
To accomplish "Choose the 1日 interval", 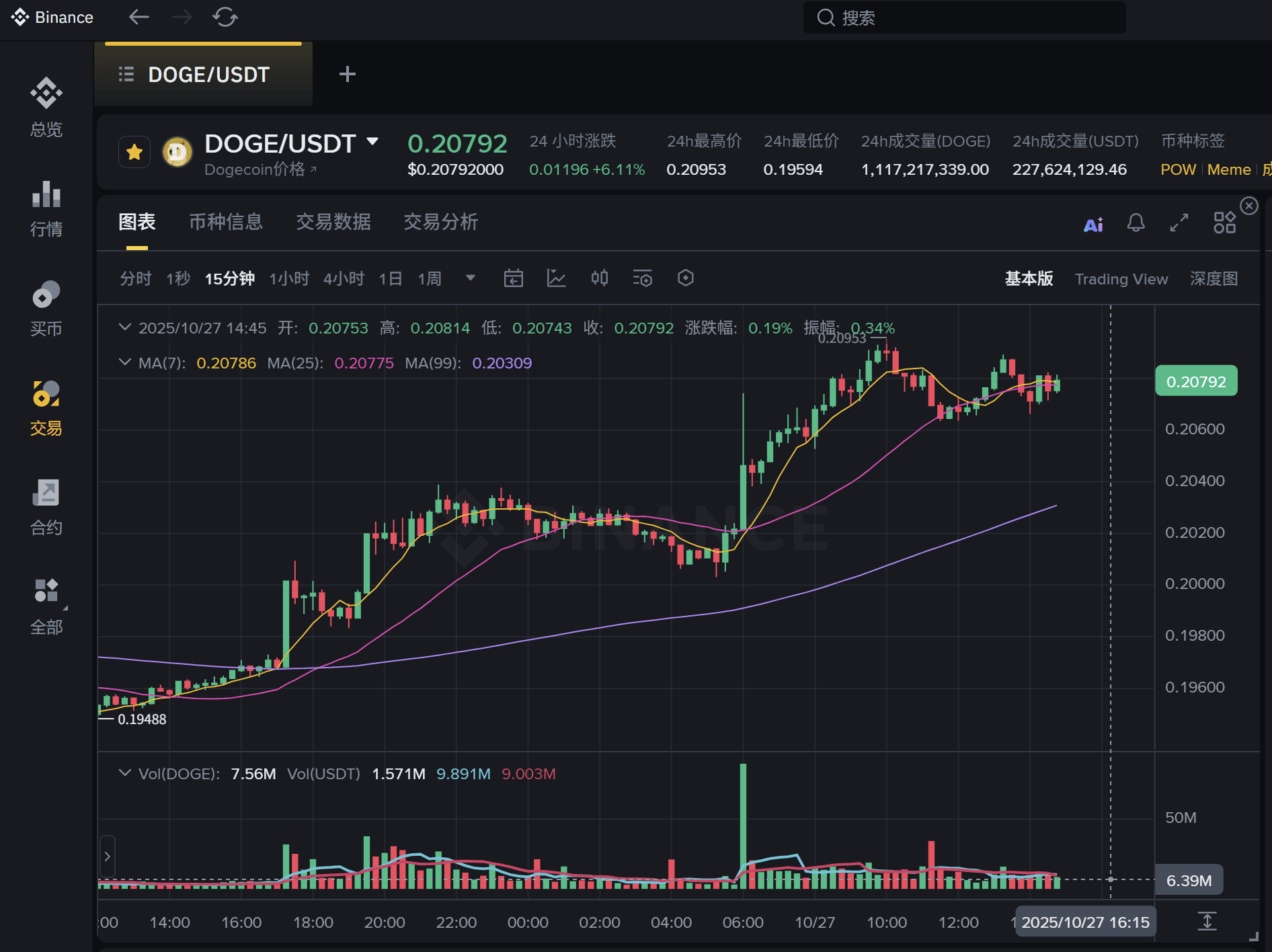I will [x=391, y=278].
